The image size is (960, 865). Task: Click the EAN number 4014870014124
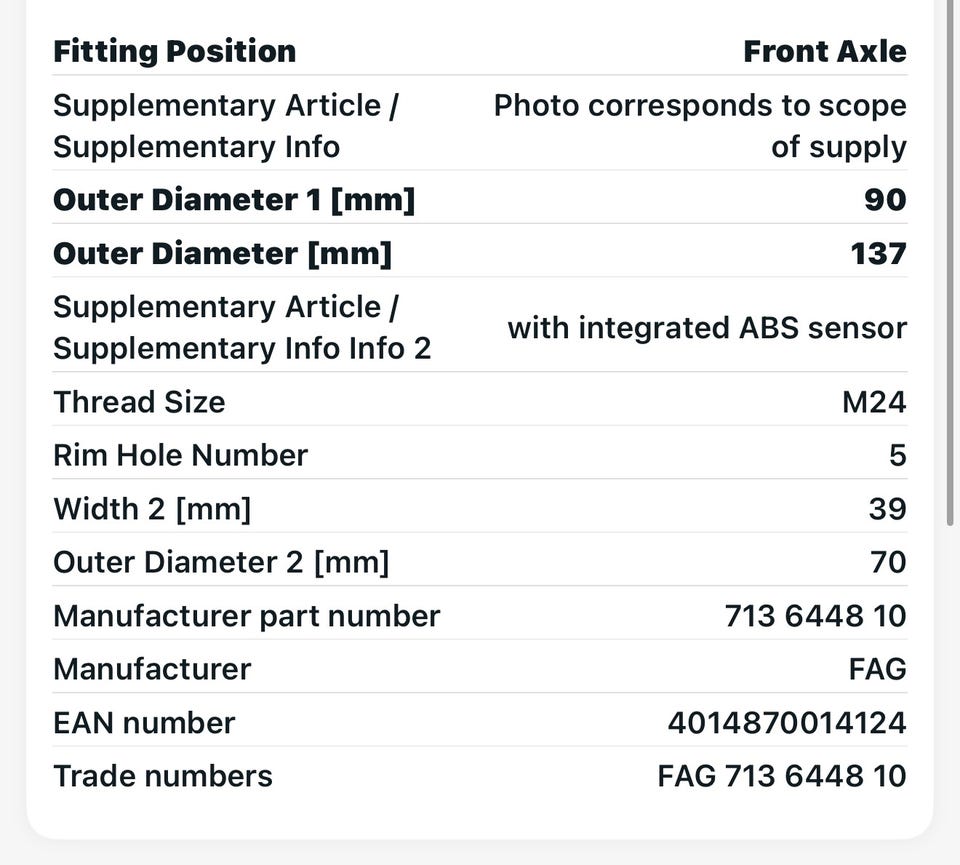[x=787, y=723]
